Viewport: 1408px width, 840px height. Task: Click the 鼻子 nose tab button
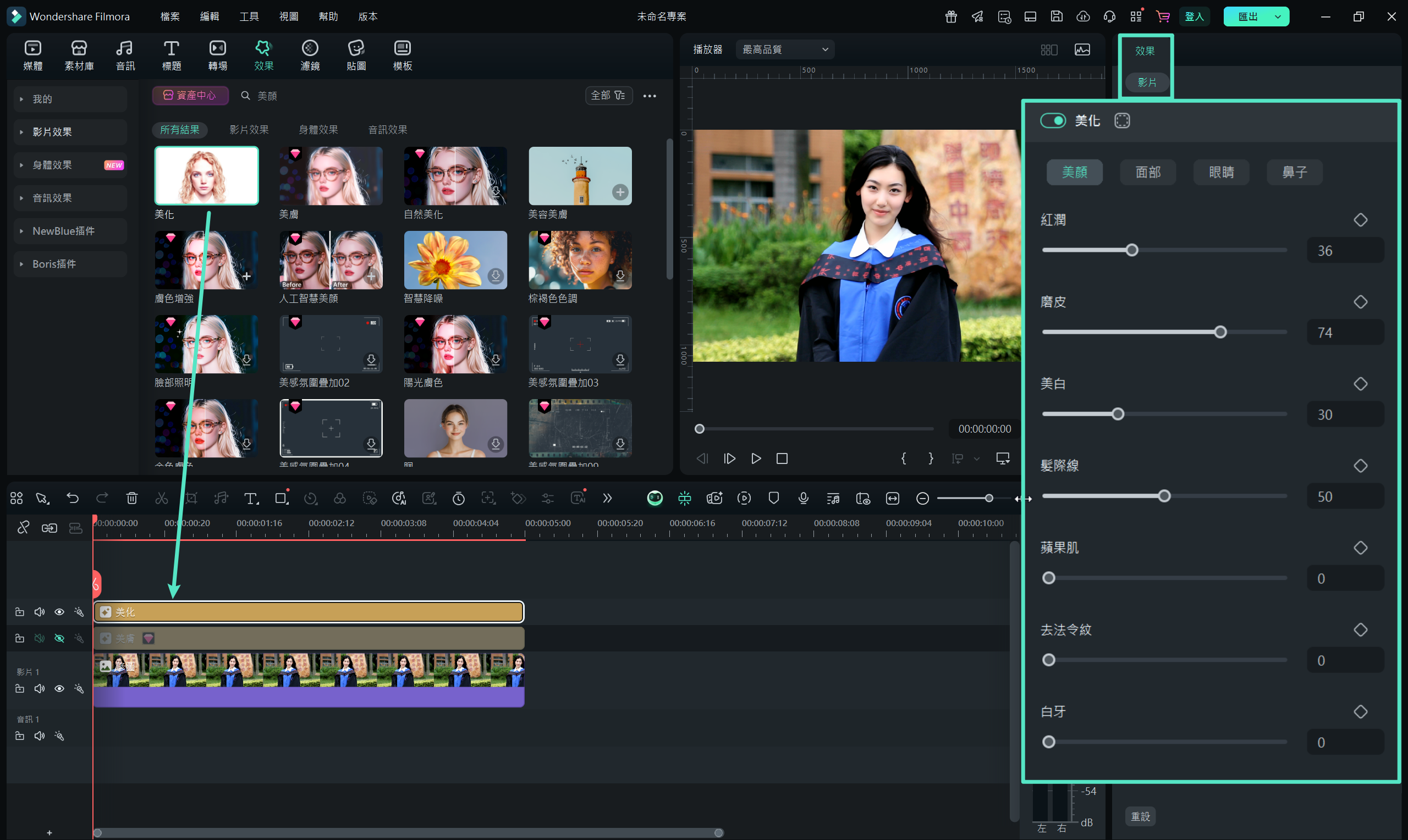point(1294,172)
